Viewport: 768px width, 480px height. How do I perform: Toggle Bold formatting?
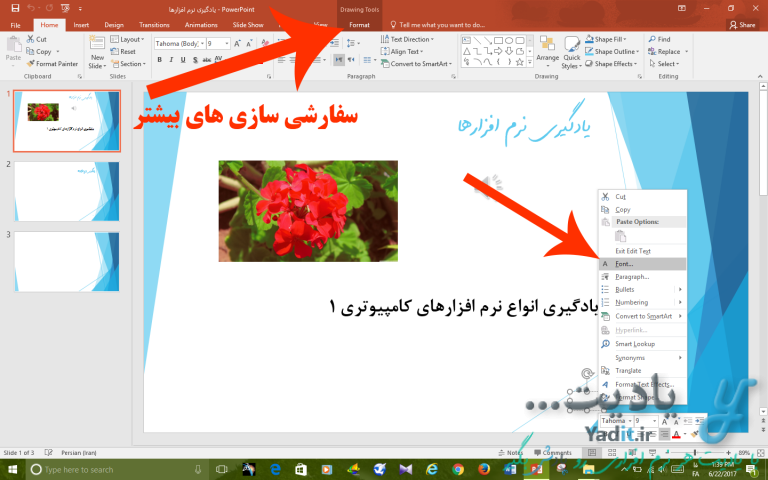coord(159,60)
